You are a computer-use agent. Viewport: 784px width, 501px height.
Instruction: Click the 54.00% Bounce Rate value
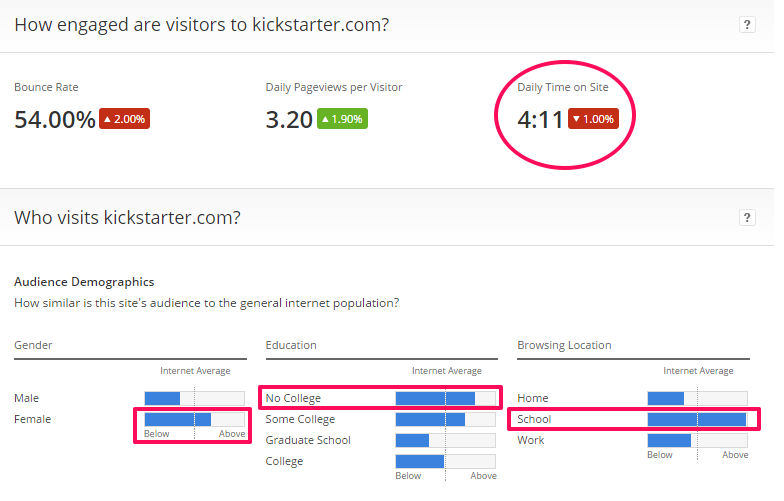55,120
